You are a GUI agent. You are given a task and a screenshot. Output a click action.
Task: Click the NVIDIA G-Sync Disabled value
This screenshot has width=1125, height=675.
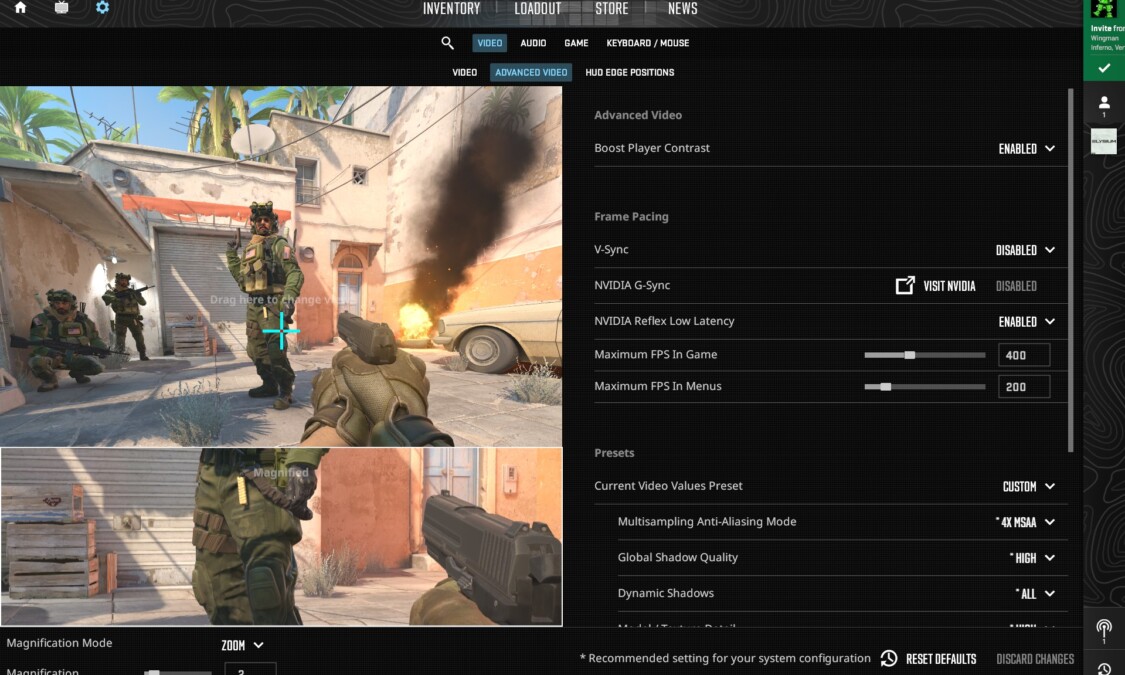pos(1016,286)
